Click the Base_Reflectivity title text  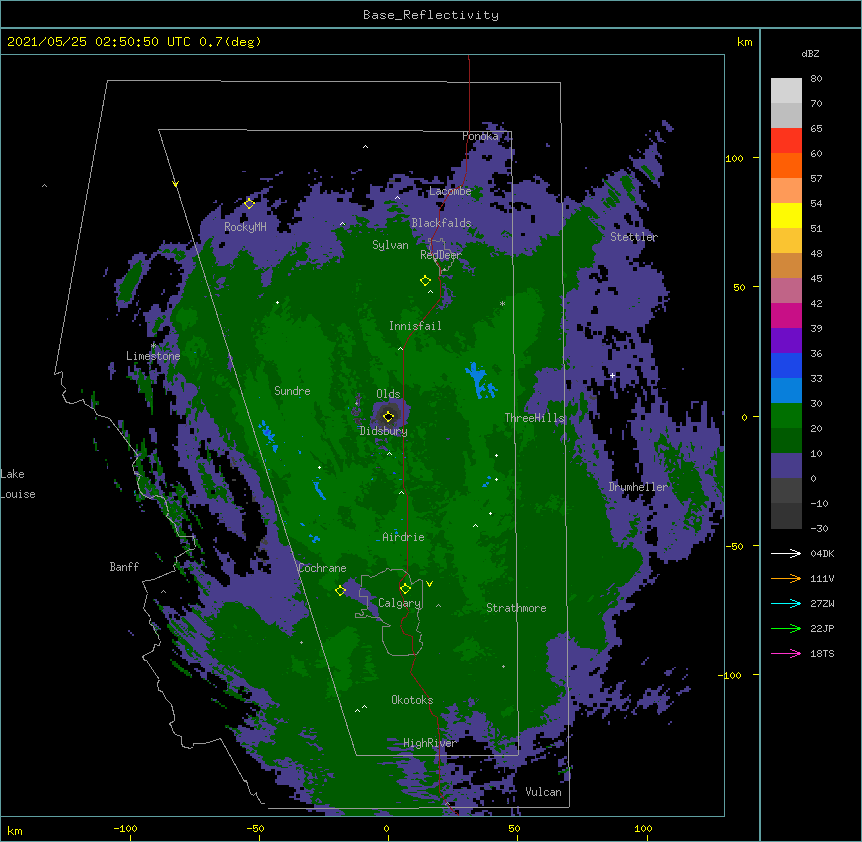431,15
